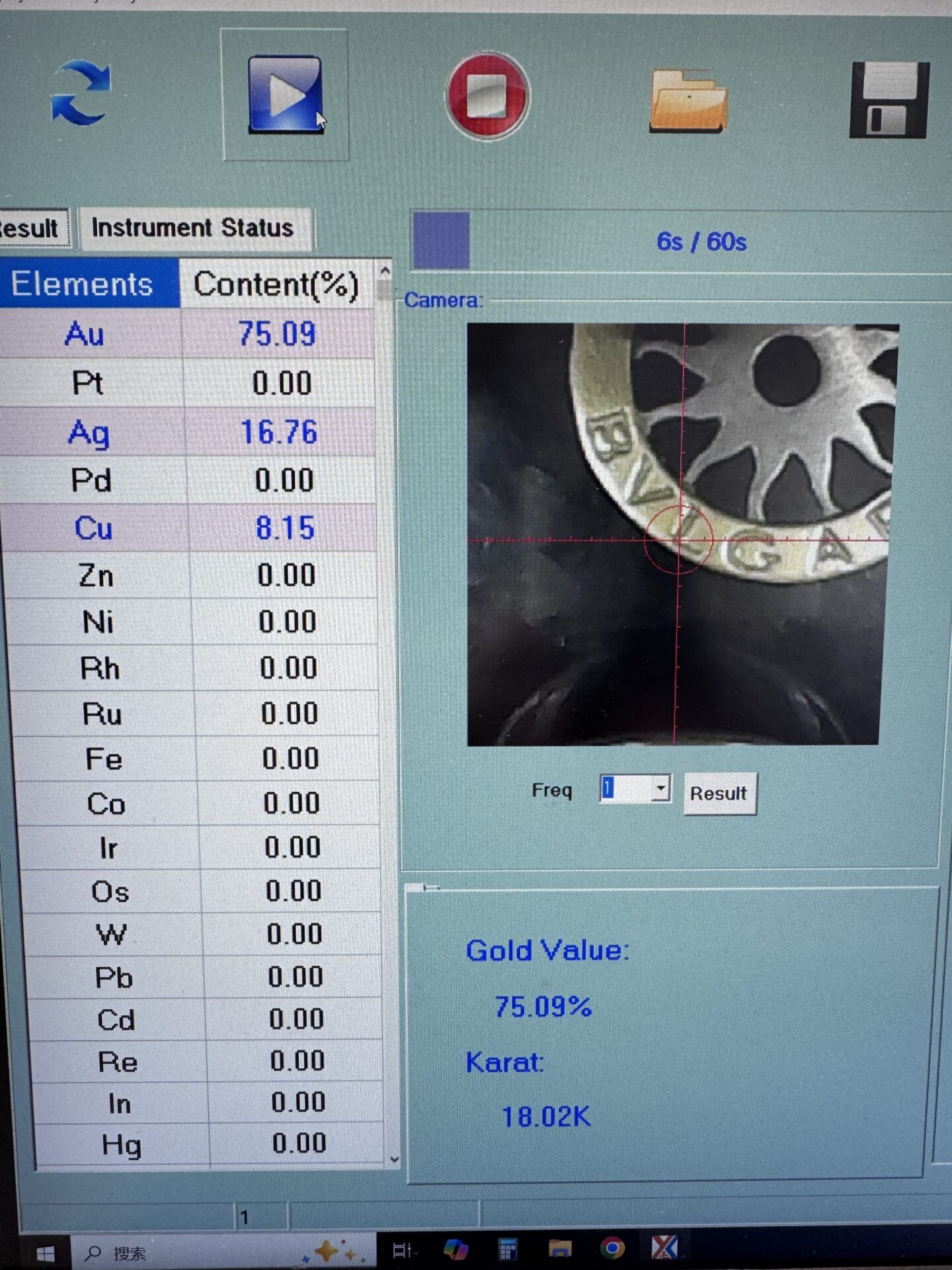Screen dimensions: 952x1270
Task: Select the Cu element row
Action: pos(189,527)
